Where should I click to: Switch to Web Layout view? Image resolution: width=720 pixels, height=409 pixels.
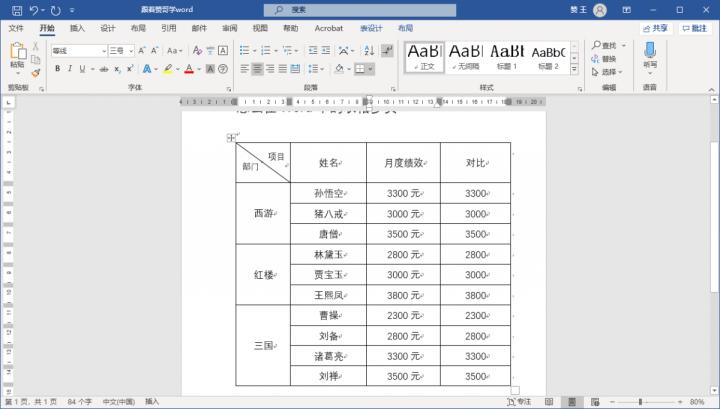pos(595,402)
